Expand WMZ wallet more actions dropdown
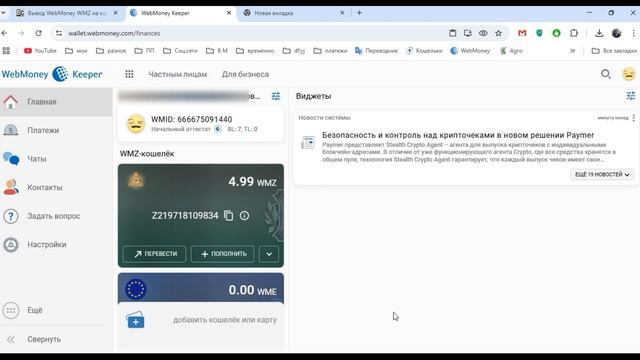The image size is (640, 360). pyautogui.click(x=269, y=254)
